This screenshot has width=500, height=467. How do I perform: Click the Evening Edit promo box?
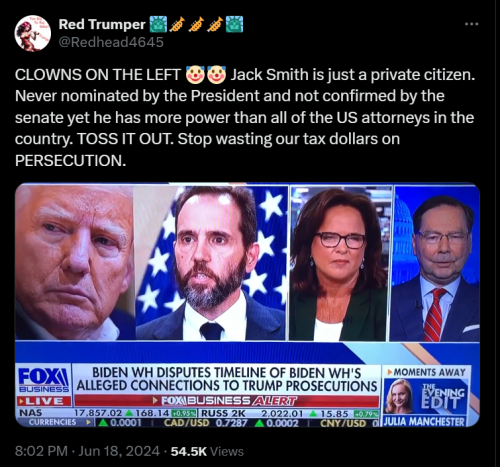click(x=426, y=397)
